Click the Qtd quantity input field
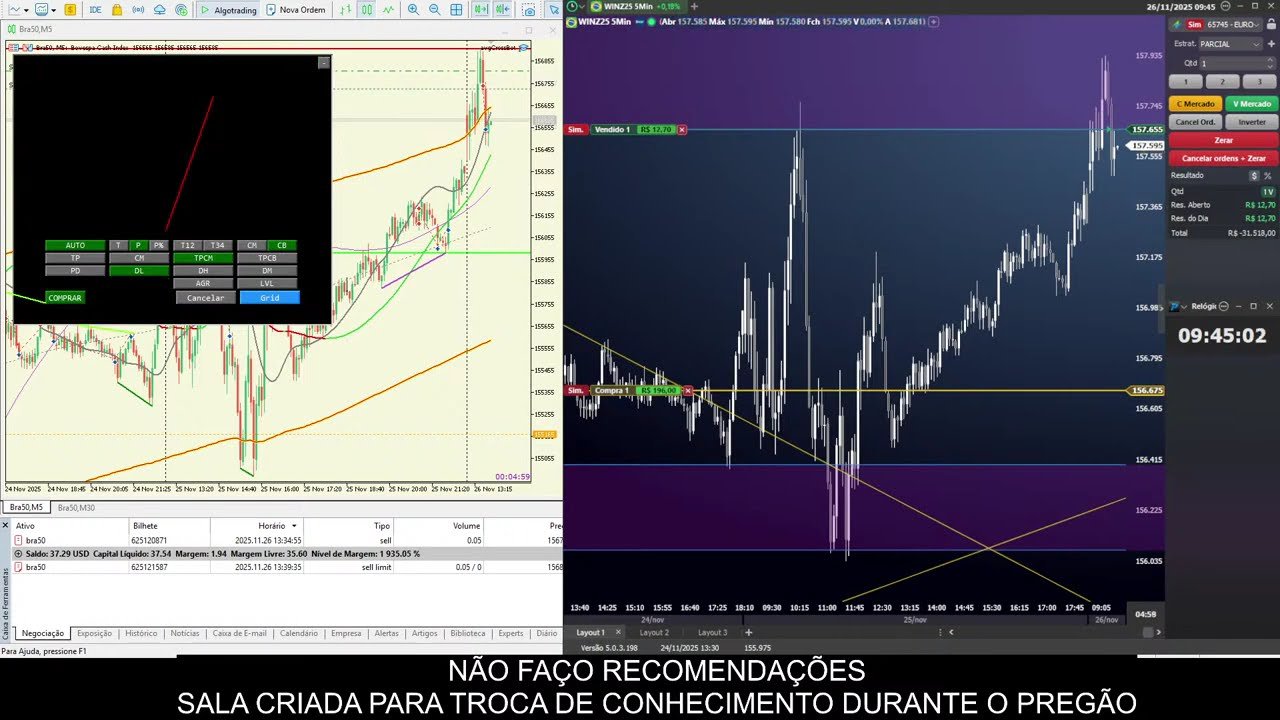Viewport: 1280px width, 720px height. click(1237, 63)
